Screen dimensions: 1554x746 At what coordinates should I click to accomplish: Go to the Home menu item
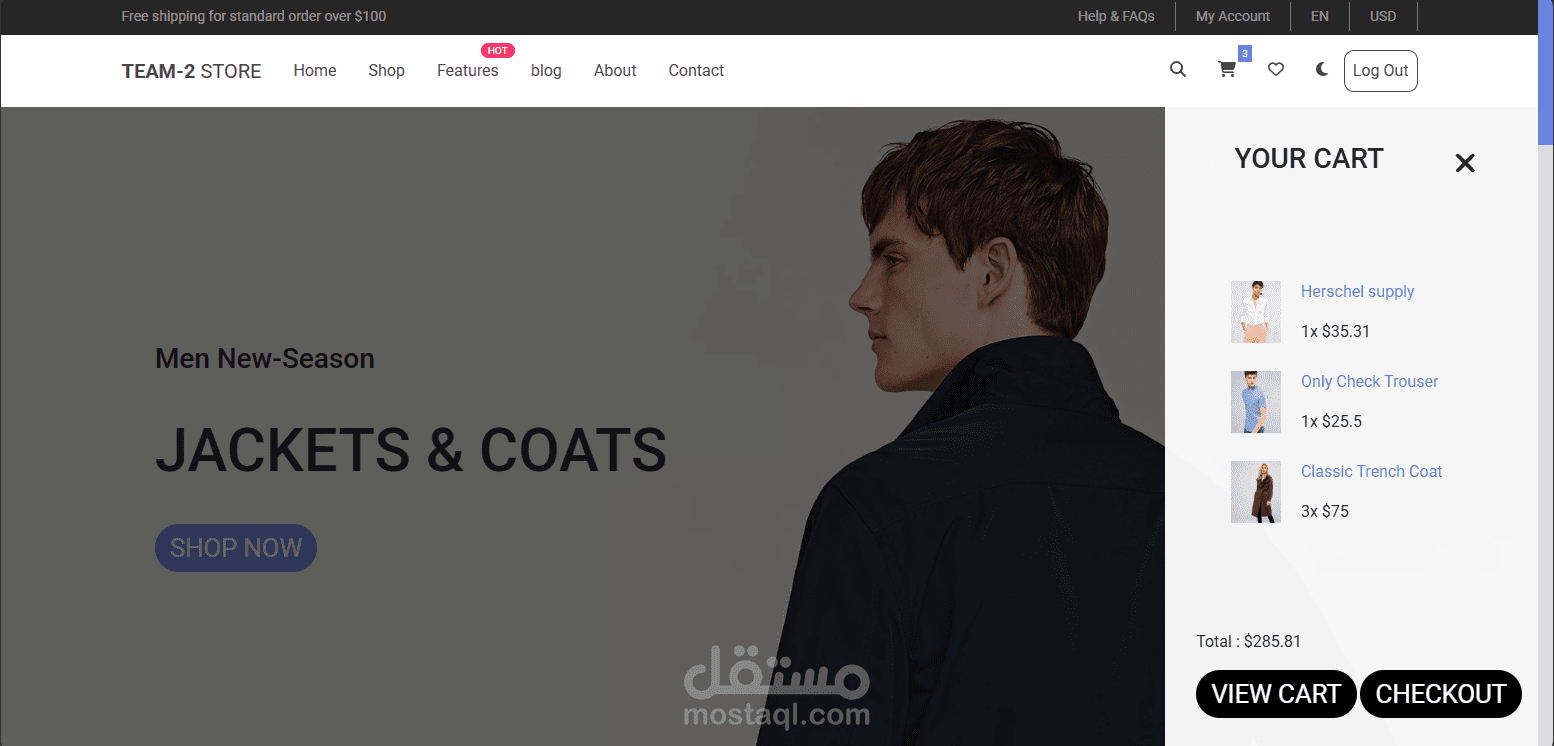pyautogui.click(x=315, y=71)
